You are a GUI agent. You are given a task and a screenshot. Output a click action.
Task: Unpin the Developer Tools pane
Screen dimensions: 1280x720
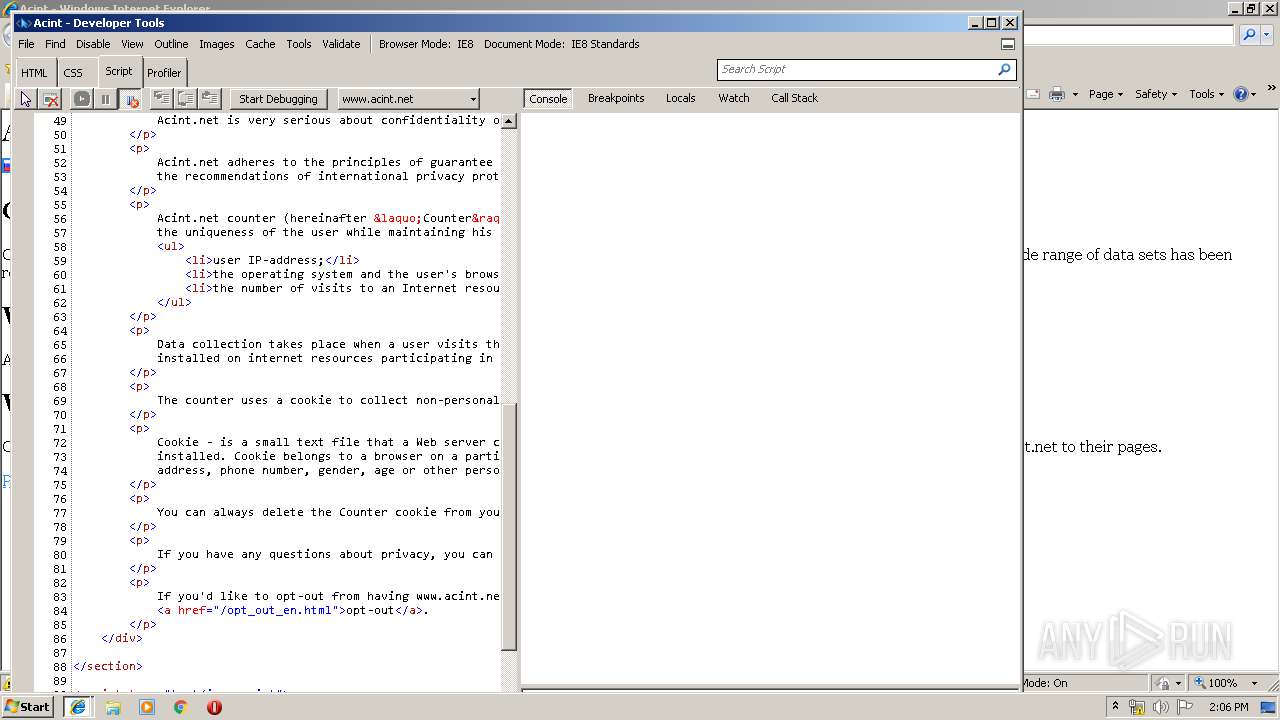pos(1008,44)
